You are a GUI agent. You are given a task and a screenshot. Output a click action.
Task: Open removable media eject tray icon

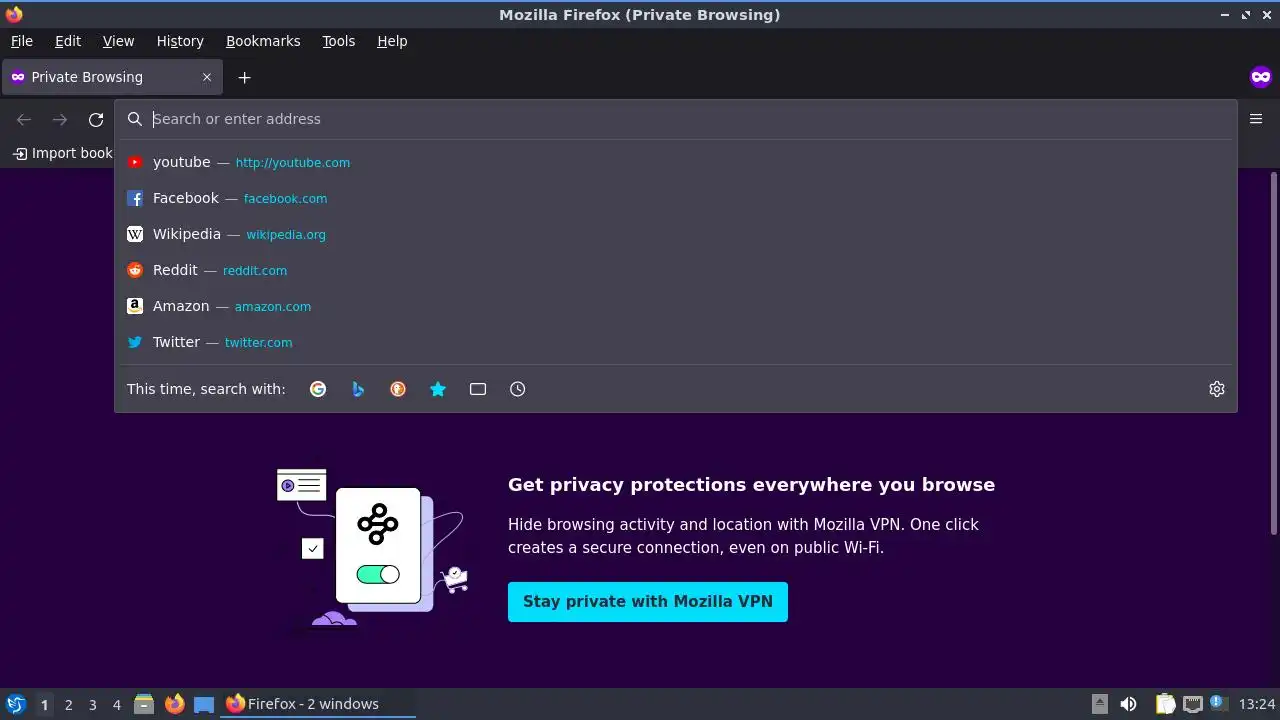(x=1099, y=704)
